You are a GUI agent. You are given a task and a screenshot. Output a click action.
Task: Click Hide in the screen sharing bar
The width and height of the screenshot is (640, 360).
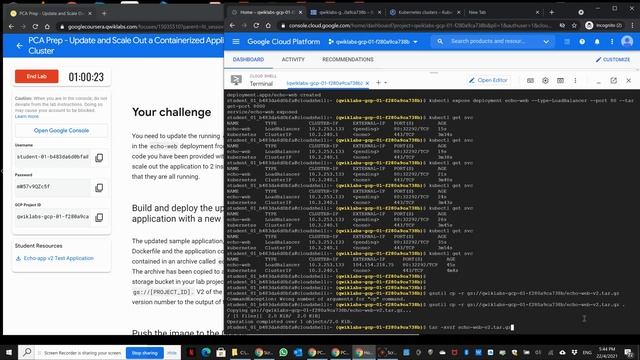(x=172, y=353)
